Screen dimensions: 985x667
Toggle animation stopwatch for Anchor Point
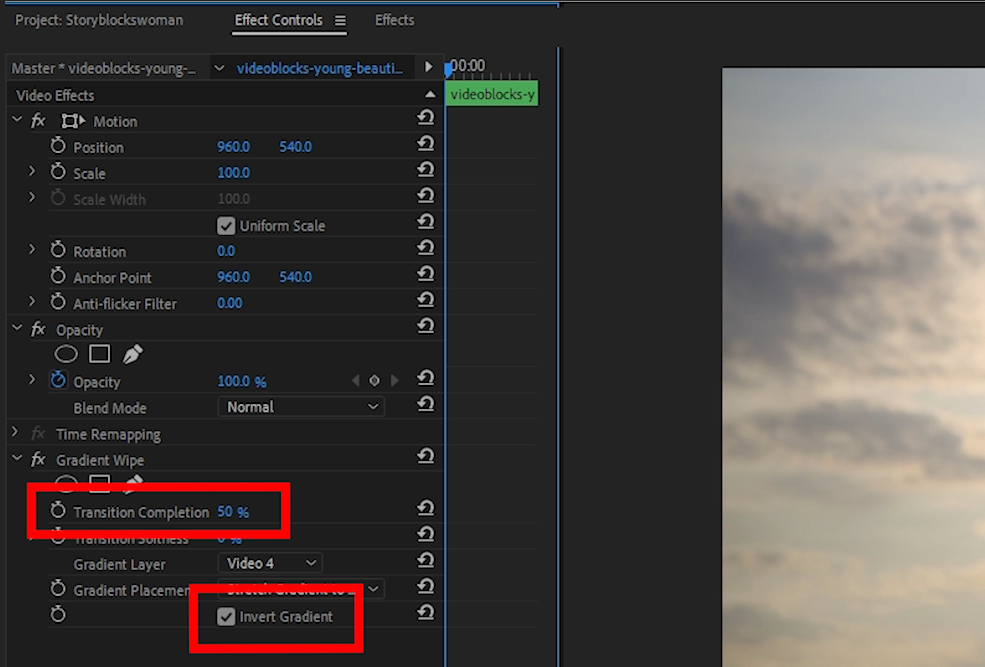pos(58,276)
